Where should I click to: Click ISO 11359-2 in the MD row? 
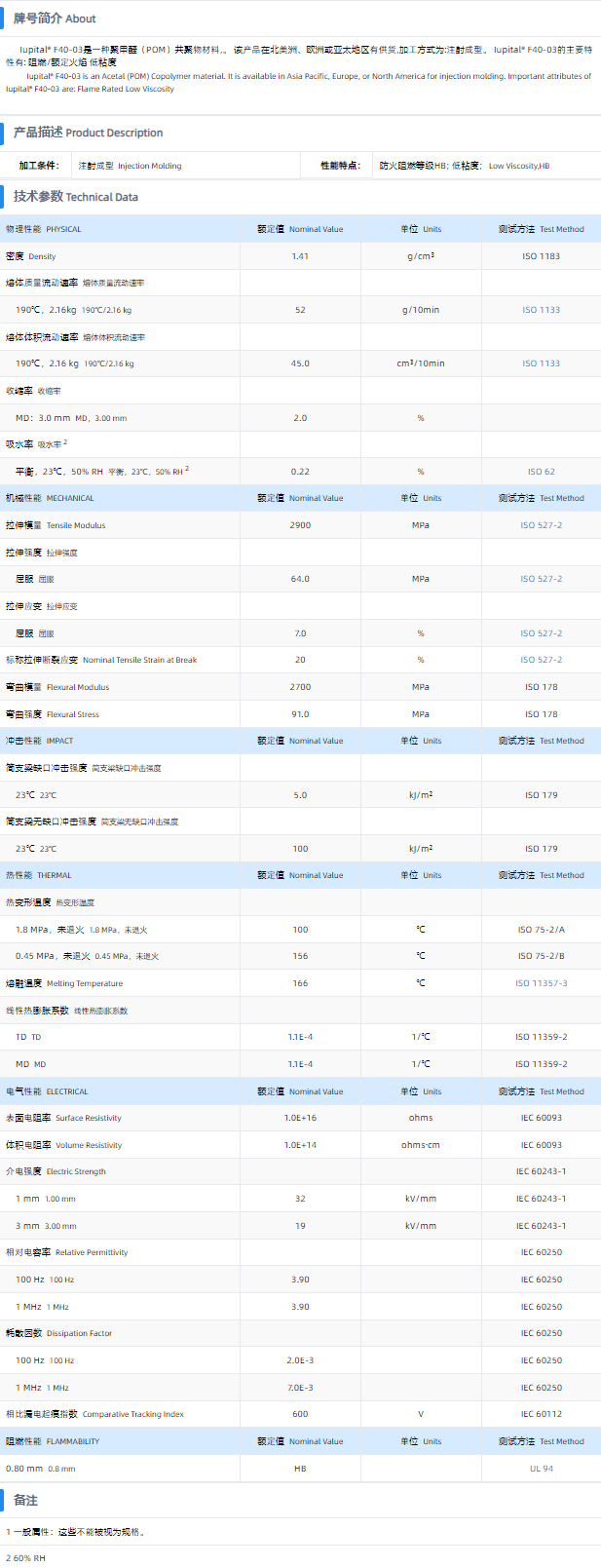tap(541, 1064)
